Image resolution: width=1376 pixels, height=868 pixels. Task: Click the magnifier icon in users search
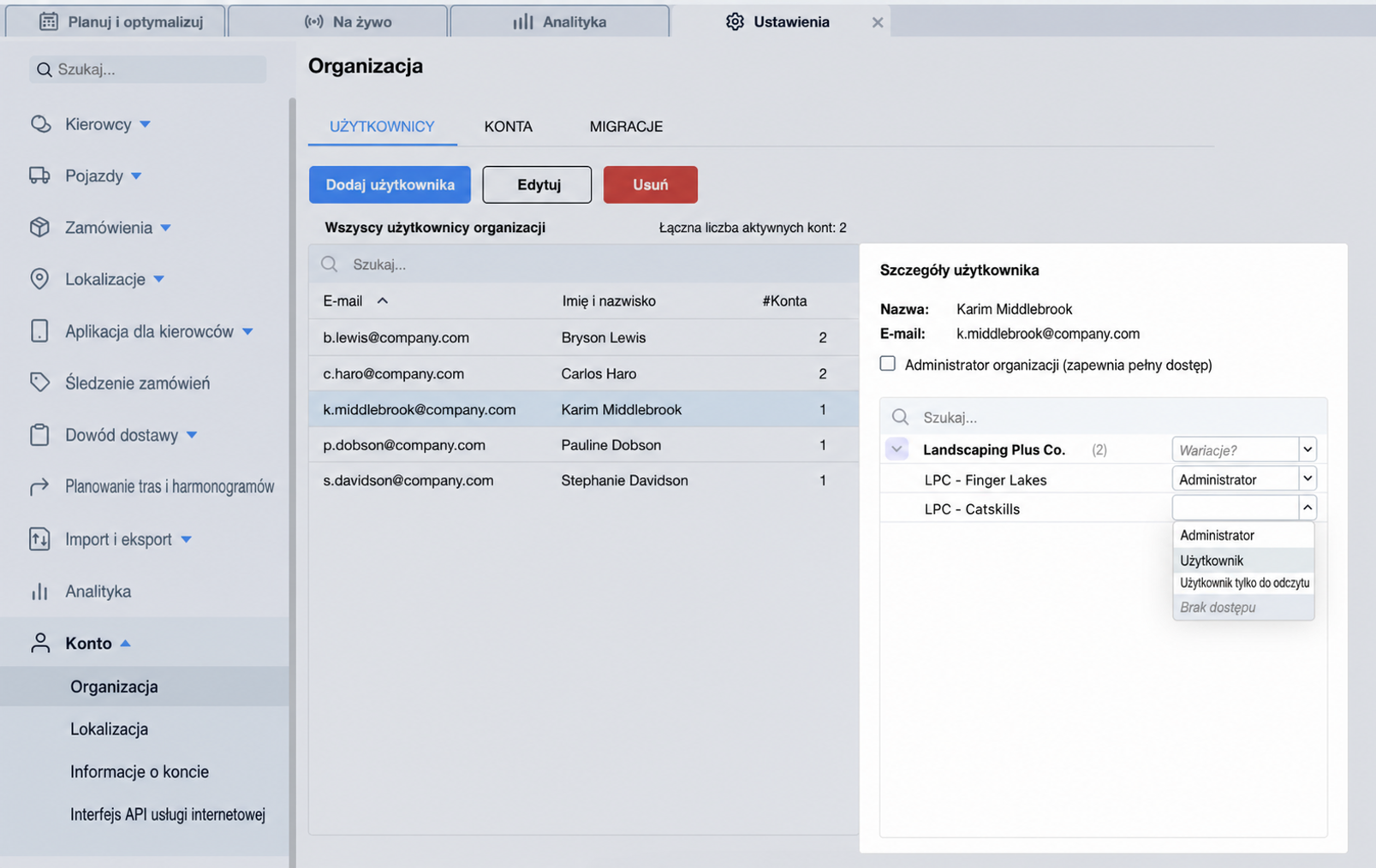(330, 264)
